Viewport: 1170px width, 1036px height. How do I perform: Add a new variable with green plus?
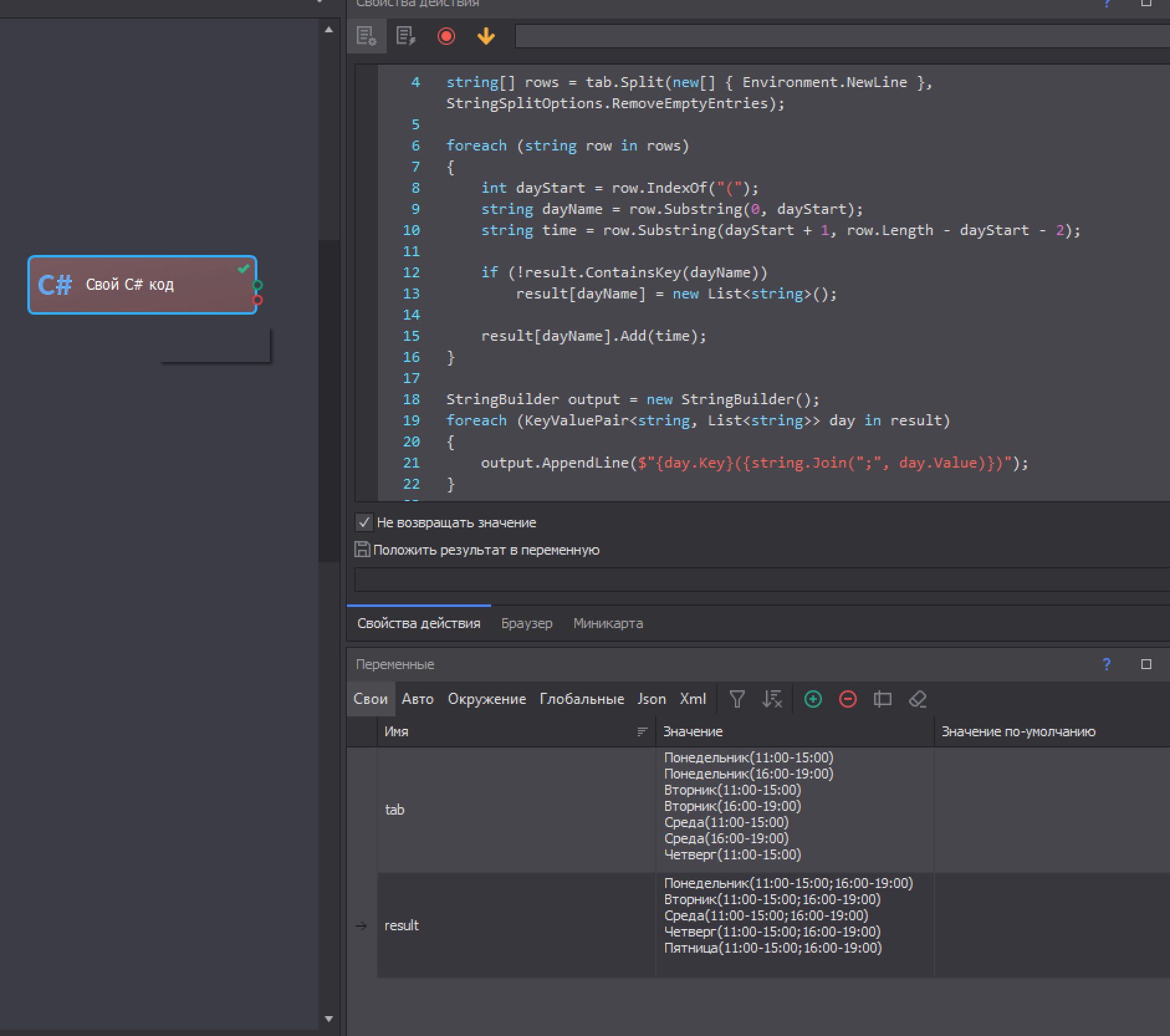tap(813, 699)
